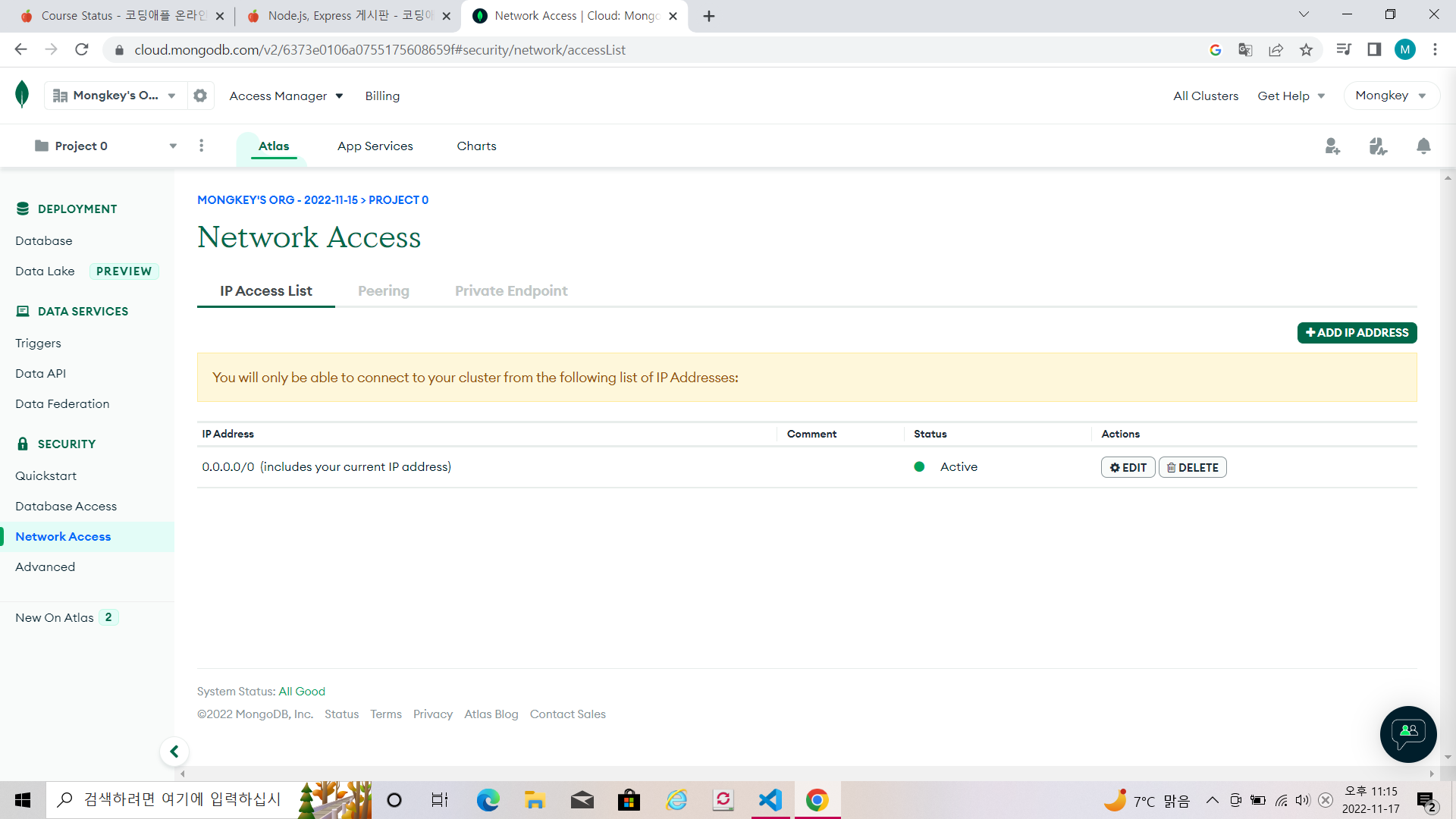Delete the 0.0.0.0/0 IP entry
The height and width of the screenshot is (819, 1456).
click(x=1192, y=467)
